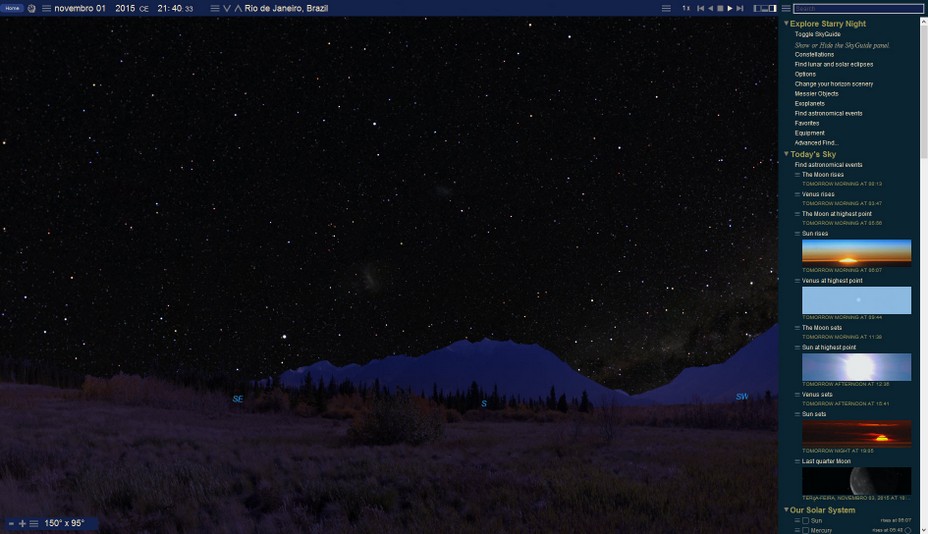Toggle bottom panel layout icon
Viewport: 928px width, 534px height.
click(x=765, y=8)
